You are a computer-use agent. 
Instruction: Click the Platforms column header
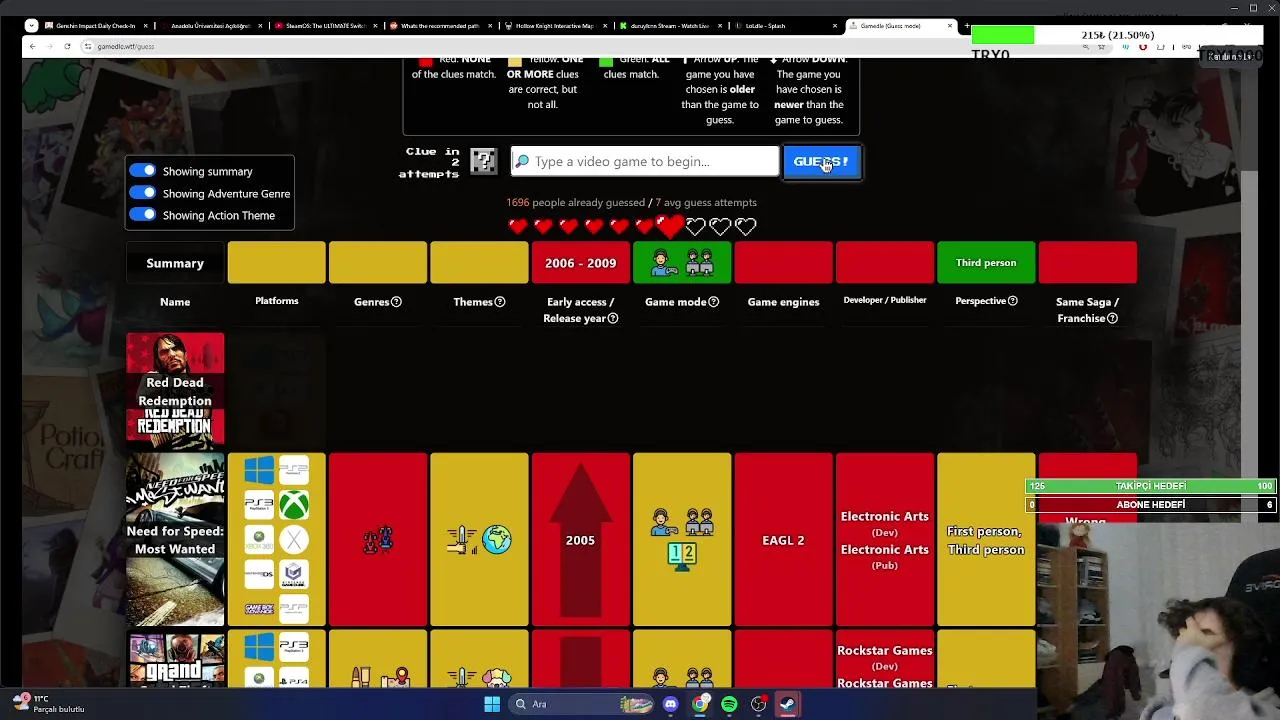pos(277,301)
